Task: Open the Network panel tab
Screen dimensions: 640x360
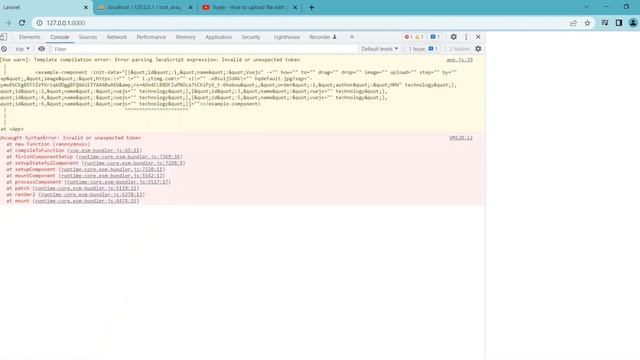Action: coord(117,37)
